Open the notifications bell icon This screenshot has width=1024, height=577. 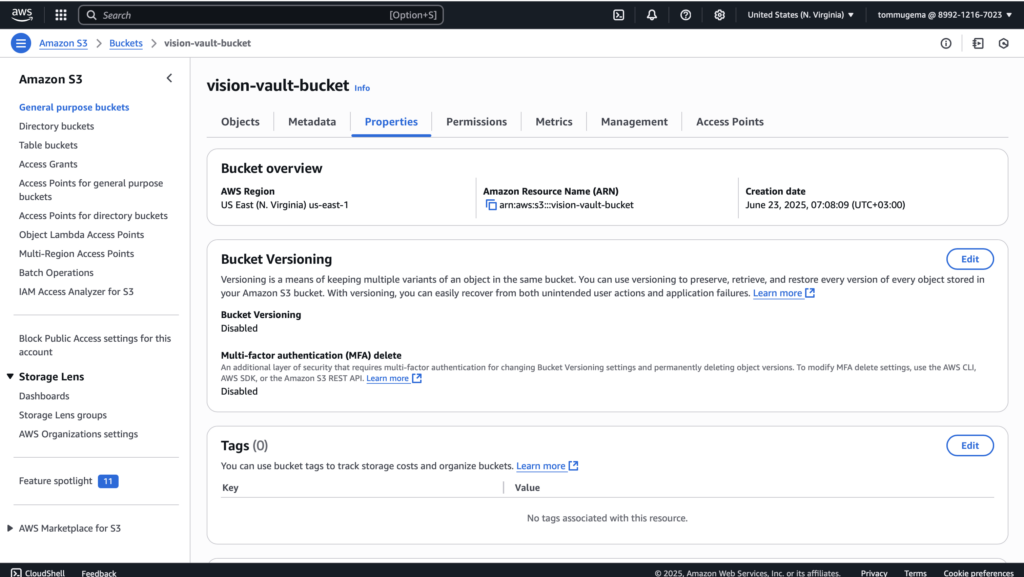click(652, 15)
